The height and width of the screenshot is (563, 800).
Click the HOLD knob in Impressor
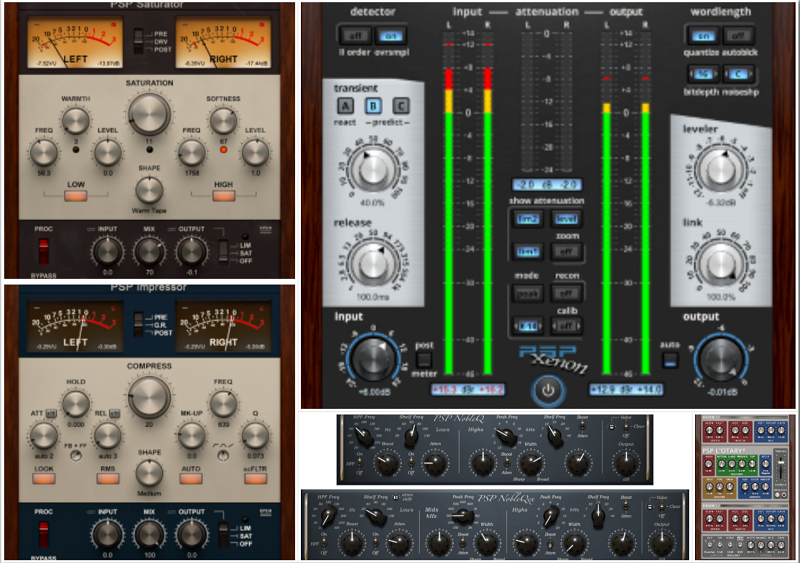pyautogui.click(x=76, y=404)
